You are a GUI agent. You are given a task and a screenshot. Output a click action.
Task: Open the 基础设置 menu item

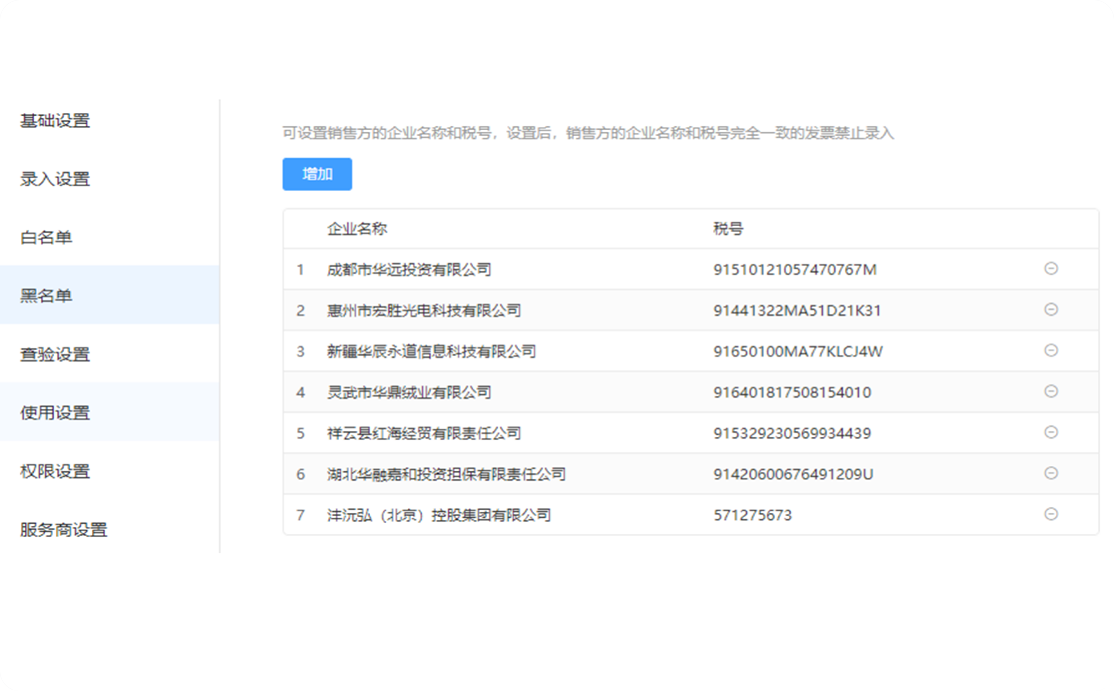(x=55, y=121)
